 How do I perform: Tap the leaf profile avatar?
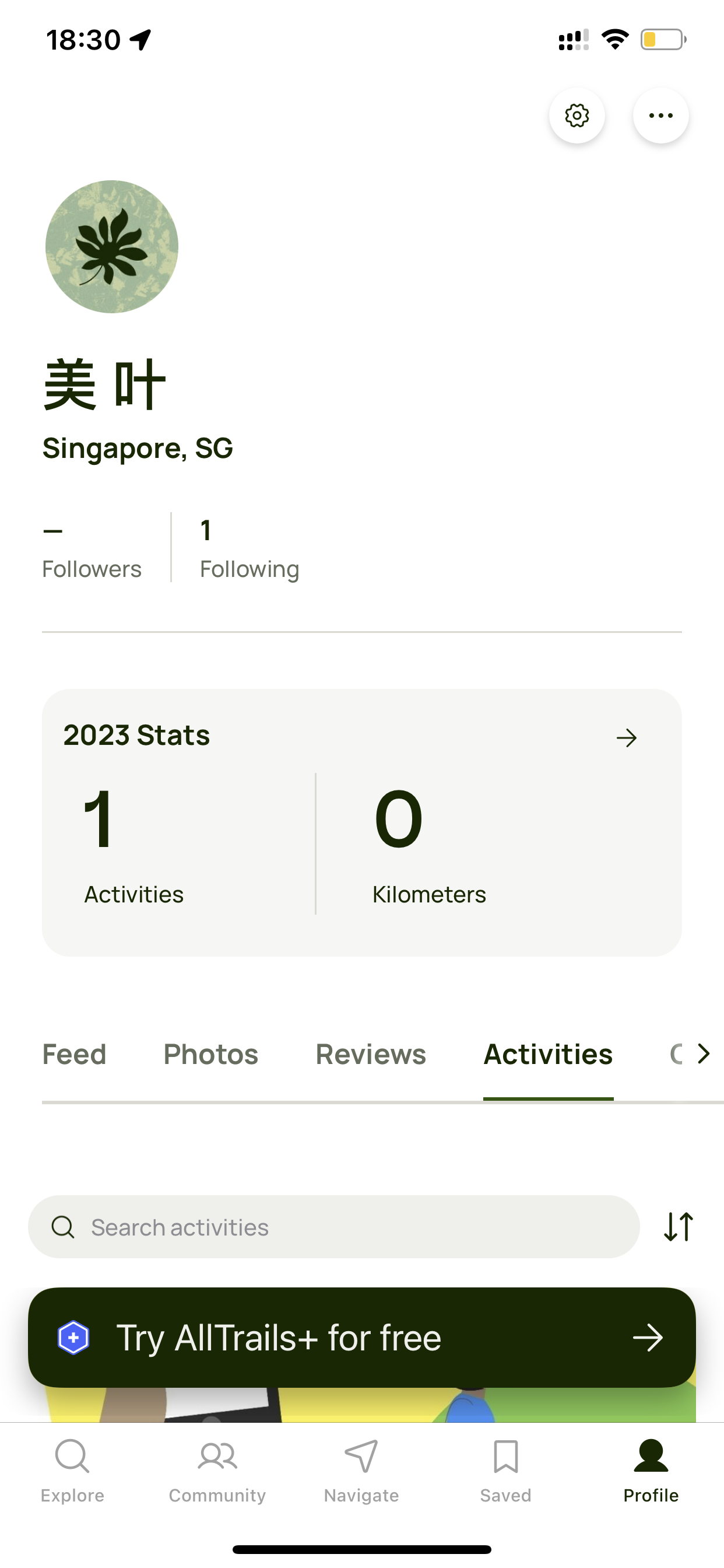(x=112, y=247)
